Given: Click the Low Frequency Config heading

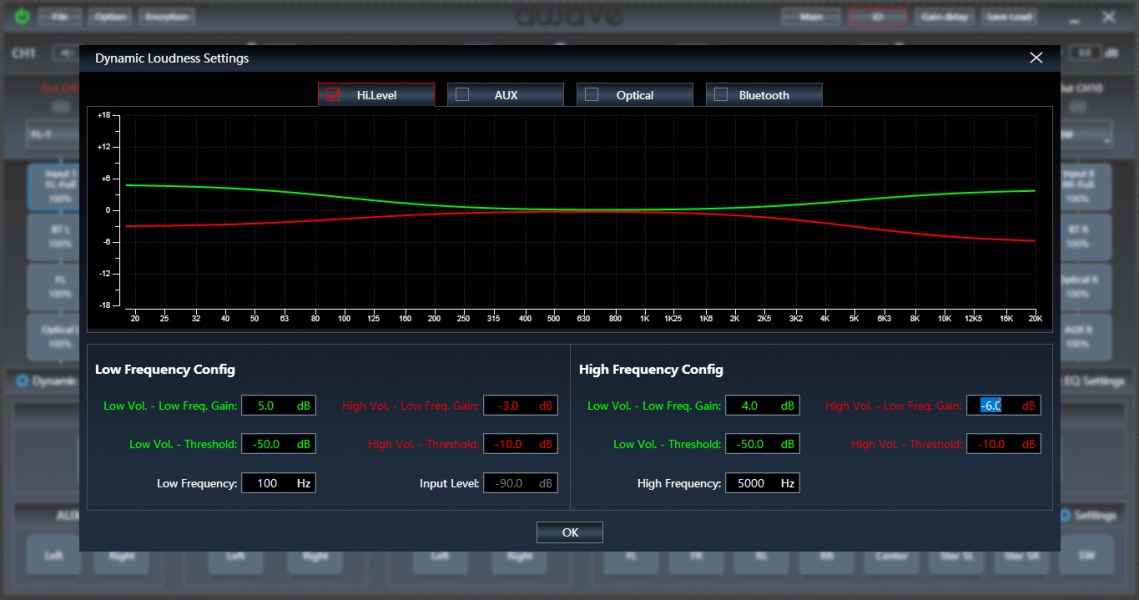Looking at the screenshot, I should (x=165, y=369).
